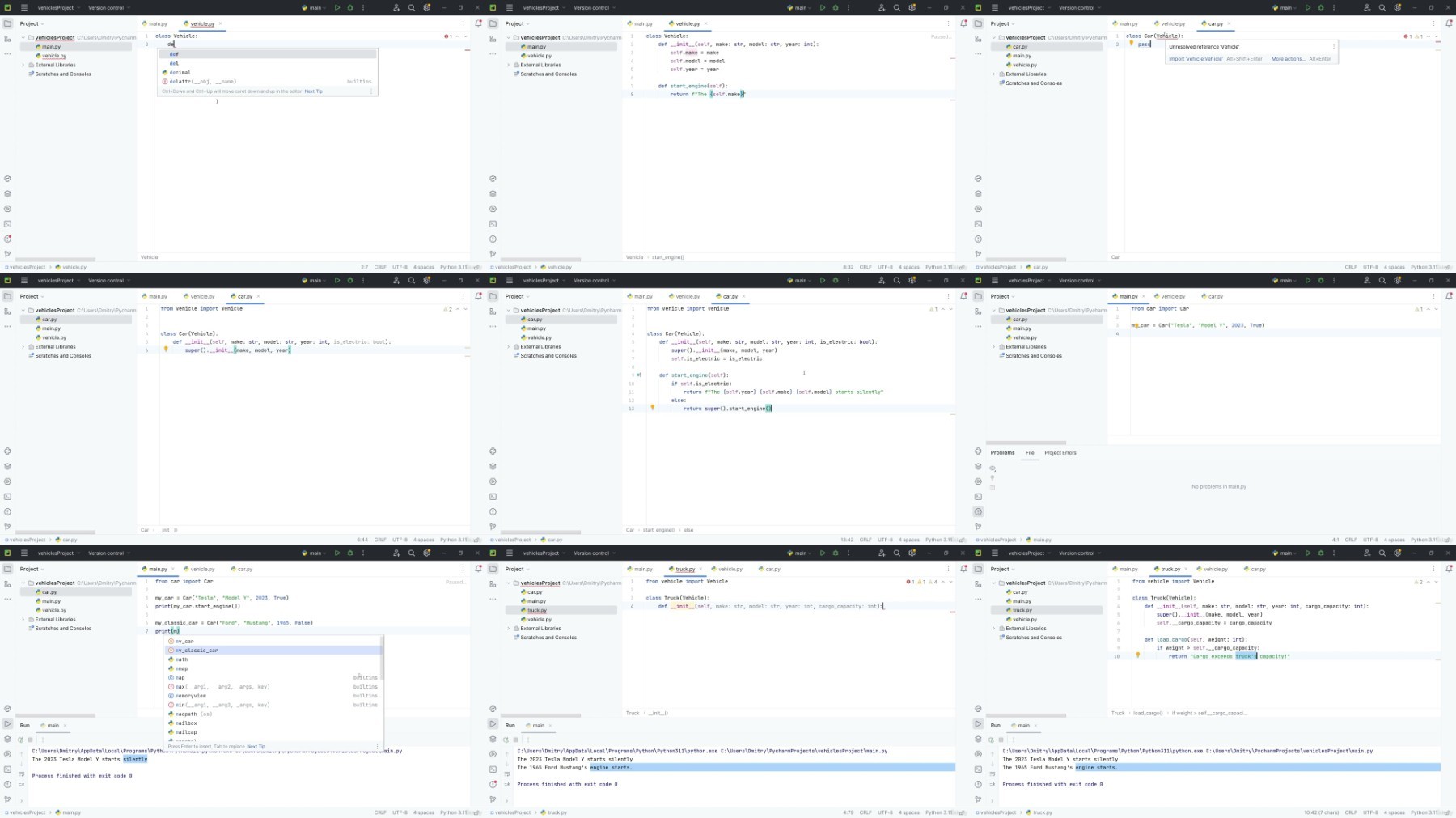Open main run configuration dropdown above def completion popup

click(315, 7)
